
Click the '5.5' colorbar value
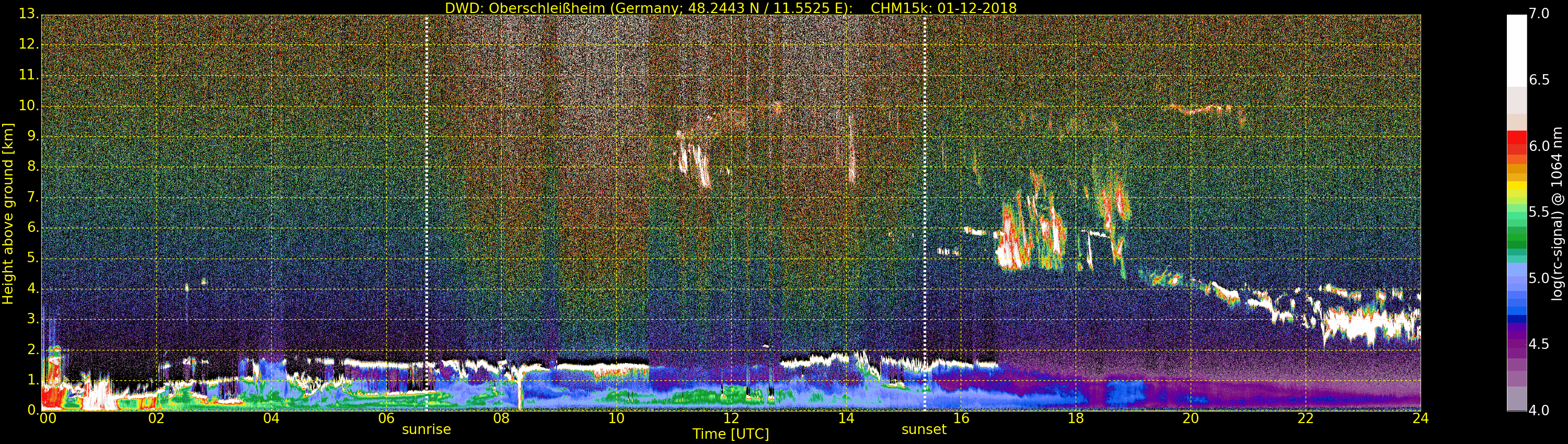tap(1539, 212)
